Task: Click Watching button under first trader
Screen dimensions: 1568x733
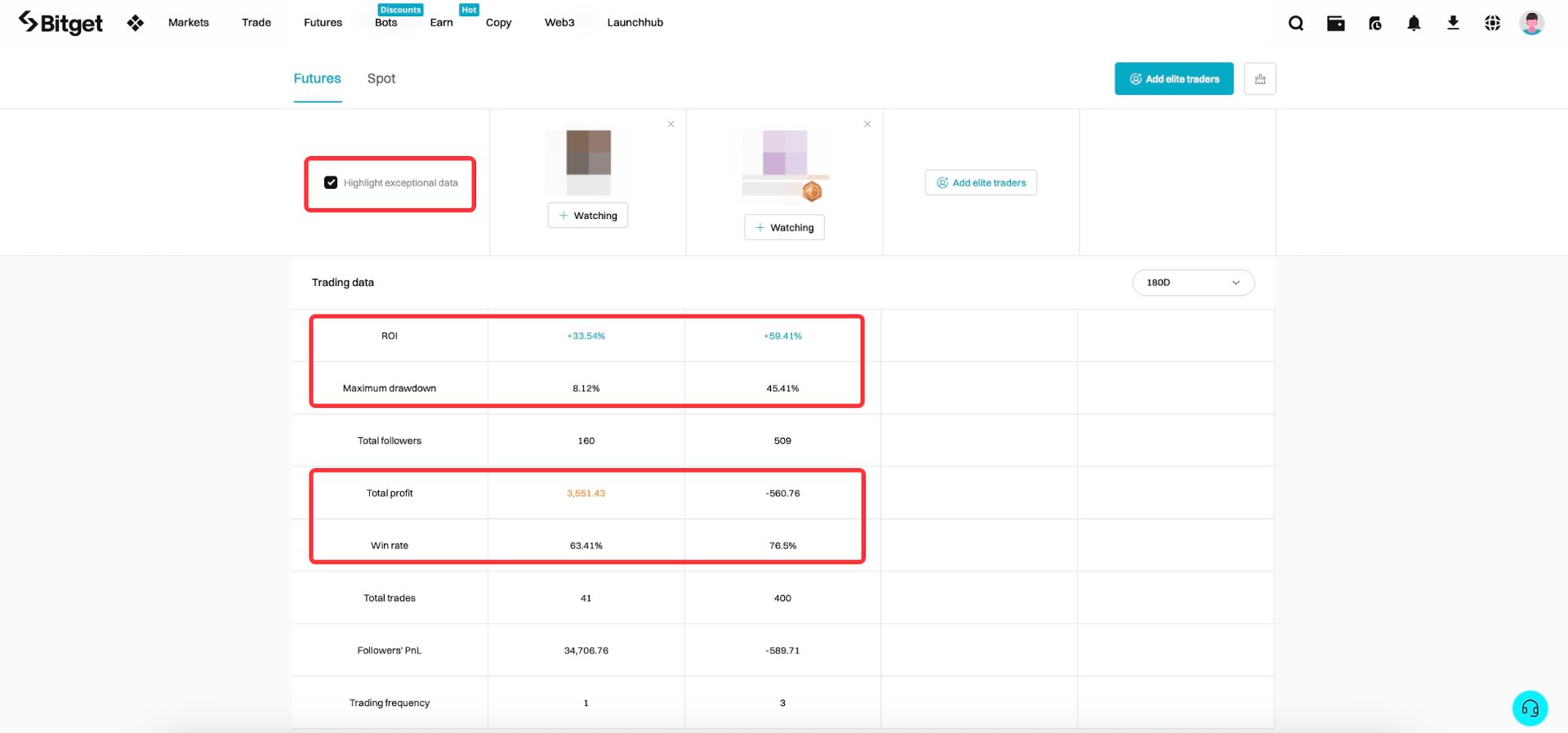Action: point(588,216)
